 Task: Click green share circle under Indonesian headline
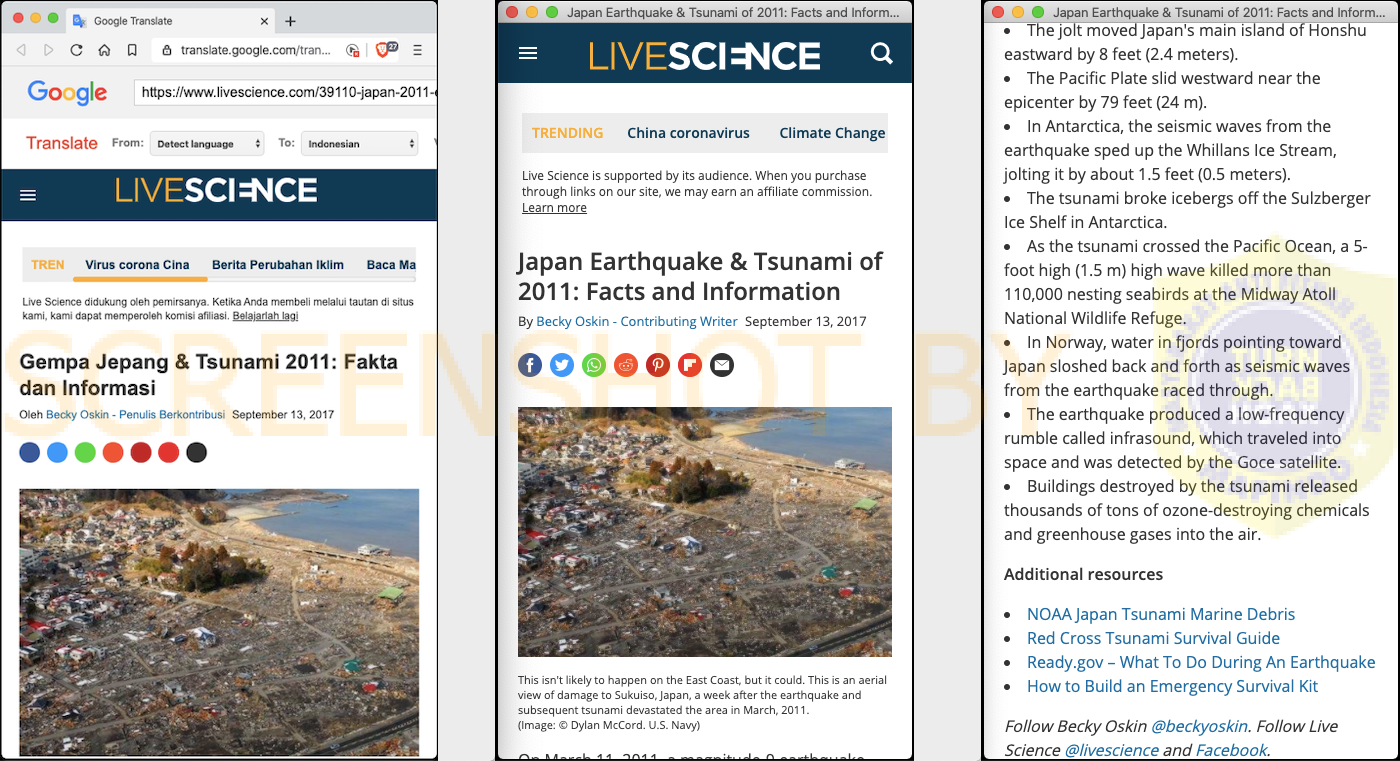pyautogui.click(x=85, y=452)
